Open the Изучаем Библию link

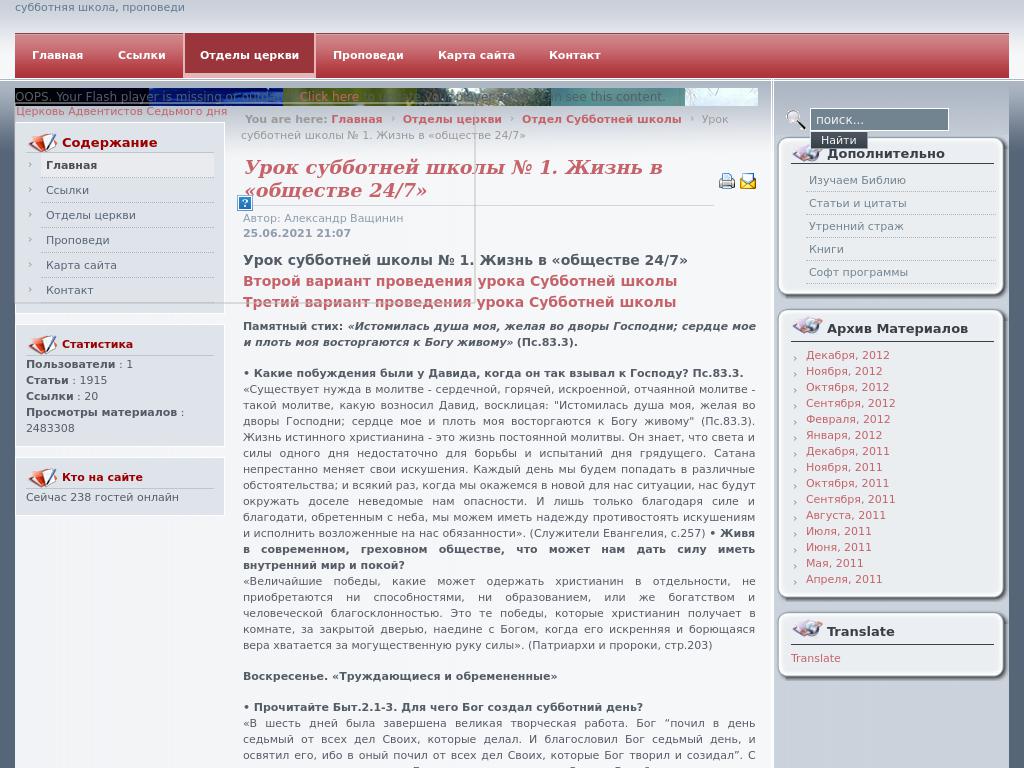coord(858,179)
